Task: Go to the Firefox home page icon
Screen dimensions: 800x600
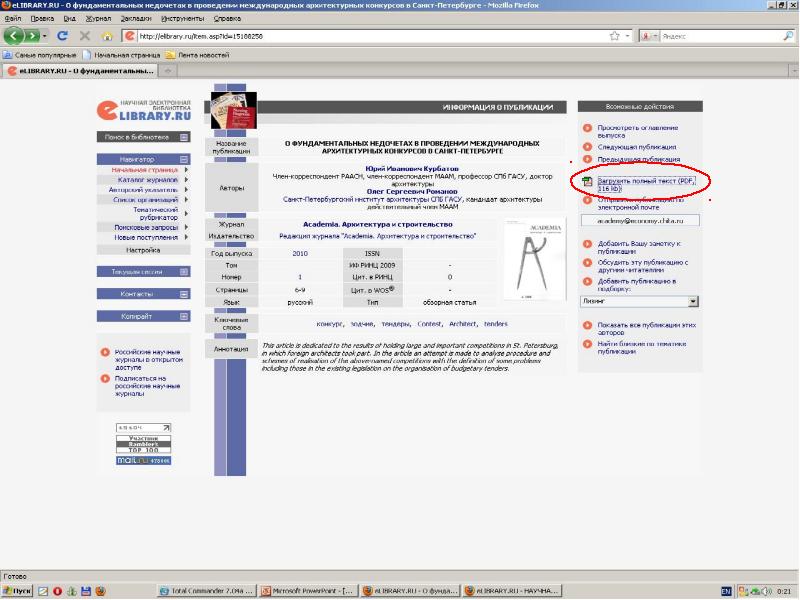Action: pyautogui.click(x=107, y=36)
